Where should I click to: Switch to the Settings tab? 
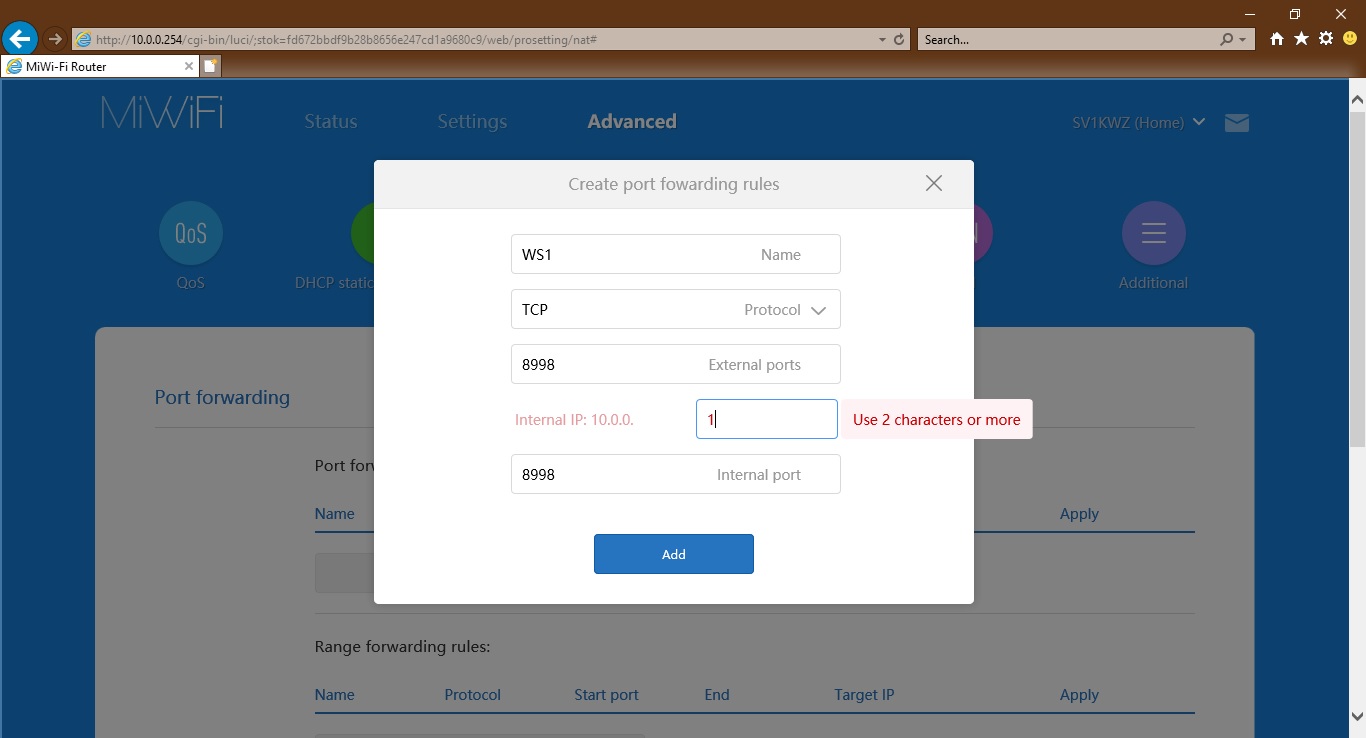(472, 122)
